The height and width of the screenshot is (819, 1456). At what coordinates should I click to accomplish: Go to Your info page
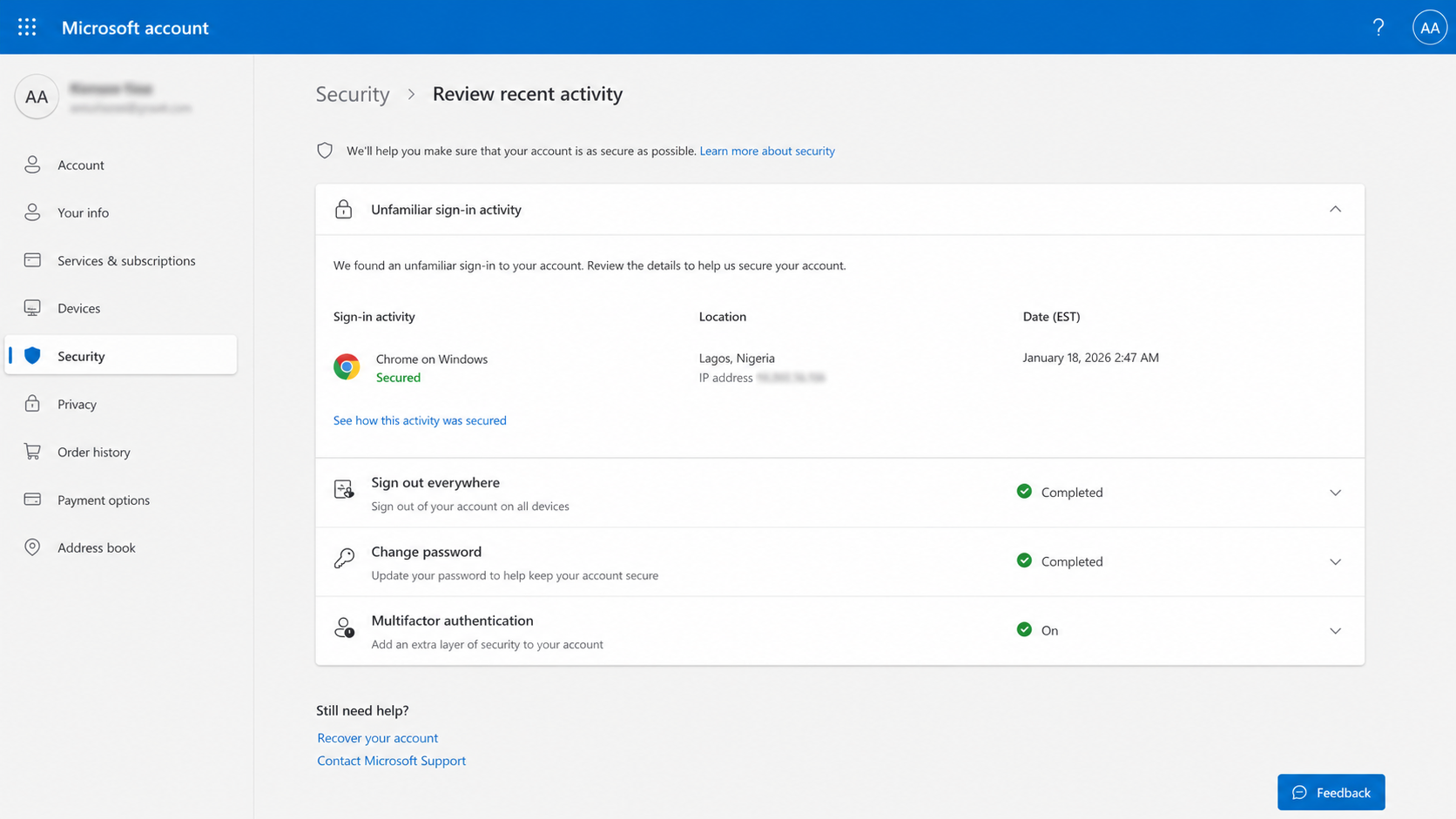click(x=121, y=212)
